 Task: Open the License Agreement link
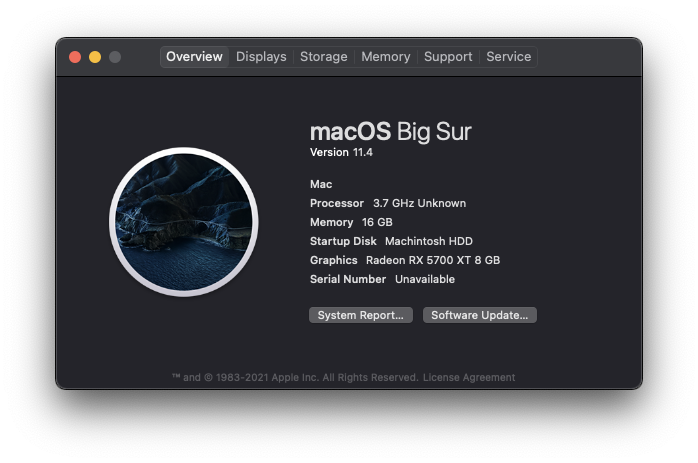point(469,378)
